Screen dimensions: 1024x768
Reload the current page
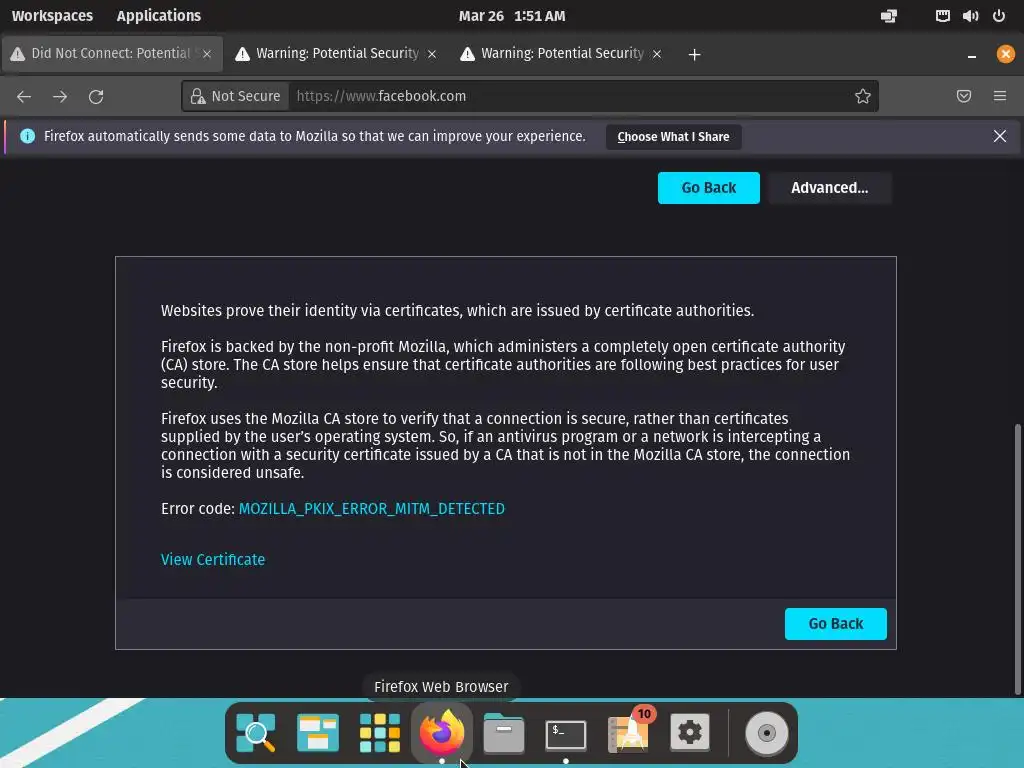tap(96, 97)
